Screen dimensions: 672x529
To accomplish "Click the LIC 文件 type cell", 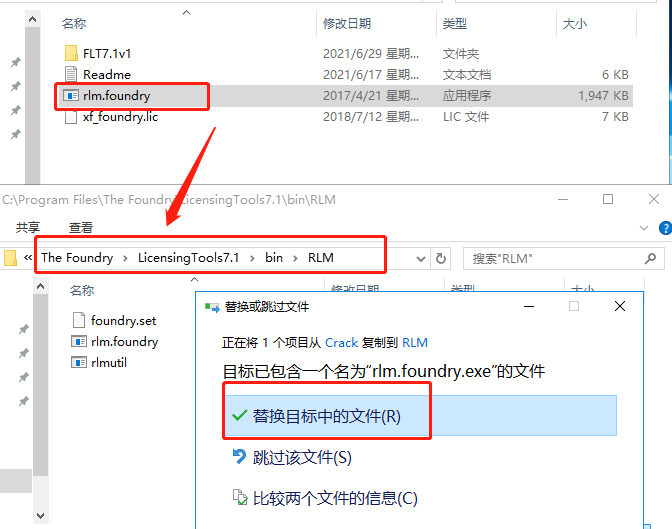I will [466, 117].
